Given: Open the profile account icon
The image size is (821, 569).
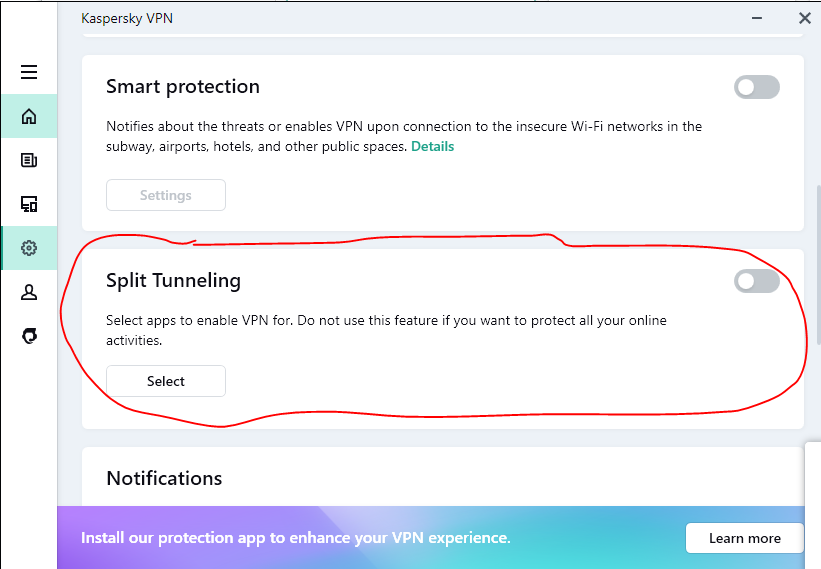Looking at the screenshot, I should [x=29, y=292].
